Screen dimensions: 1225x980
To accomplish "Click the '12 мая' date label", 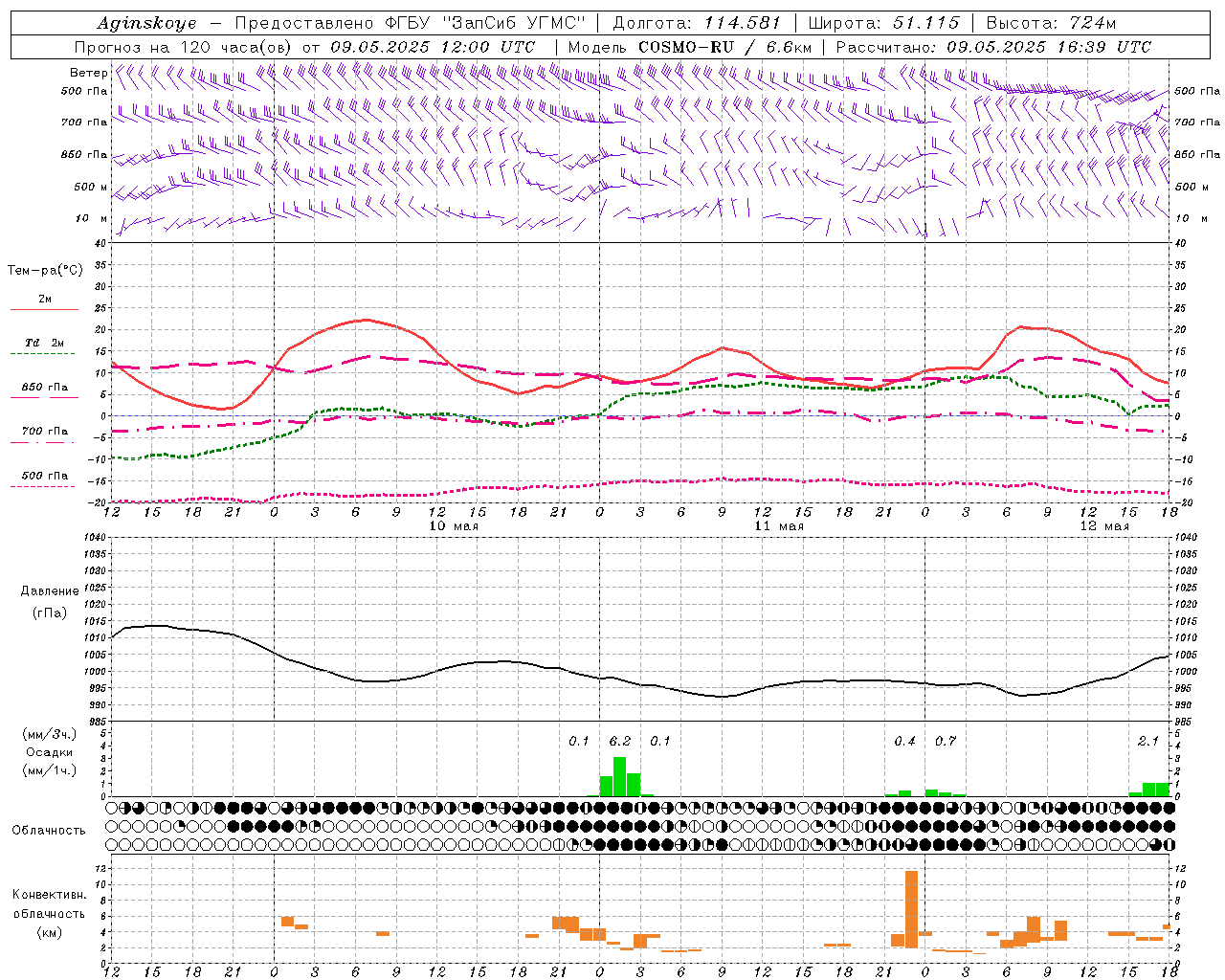I will tap(1104, 526).
